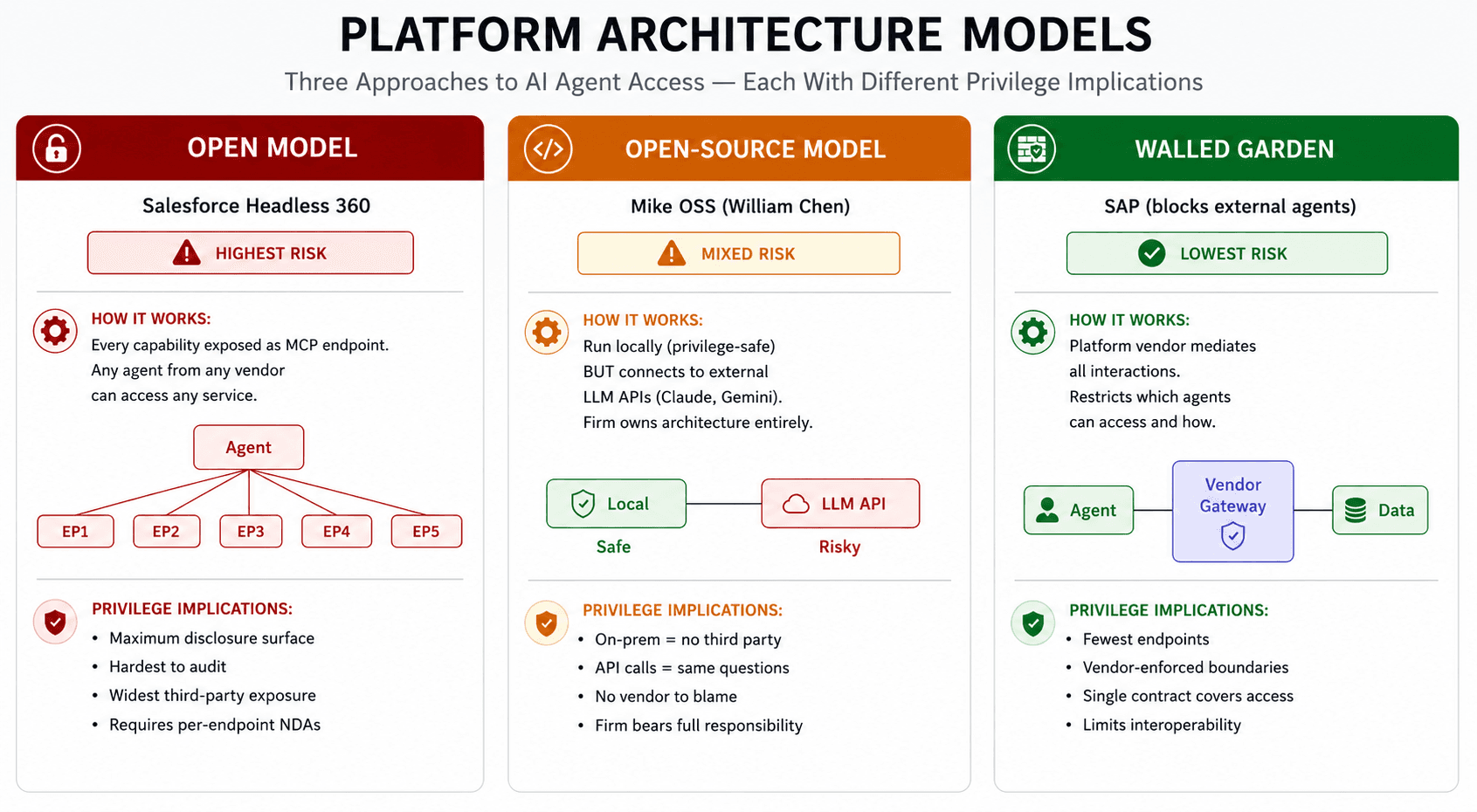
Task: Click the orange gear icon under Open-Source Model
Action: click(x=547, y=333)
